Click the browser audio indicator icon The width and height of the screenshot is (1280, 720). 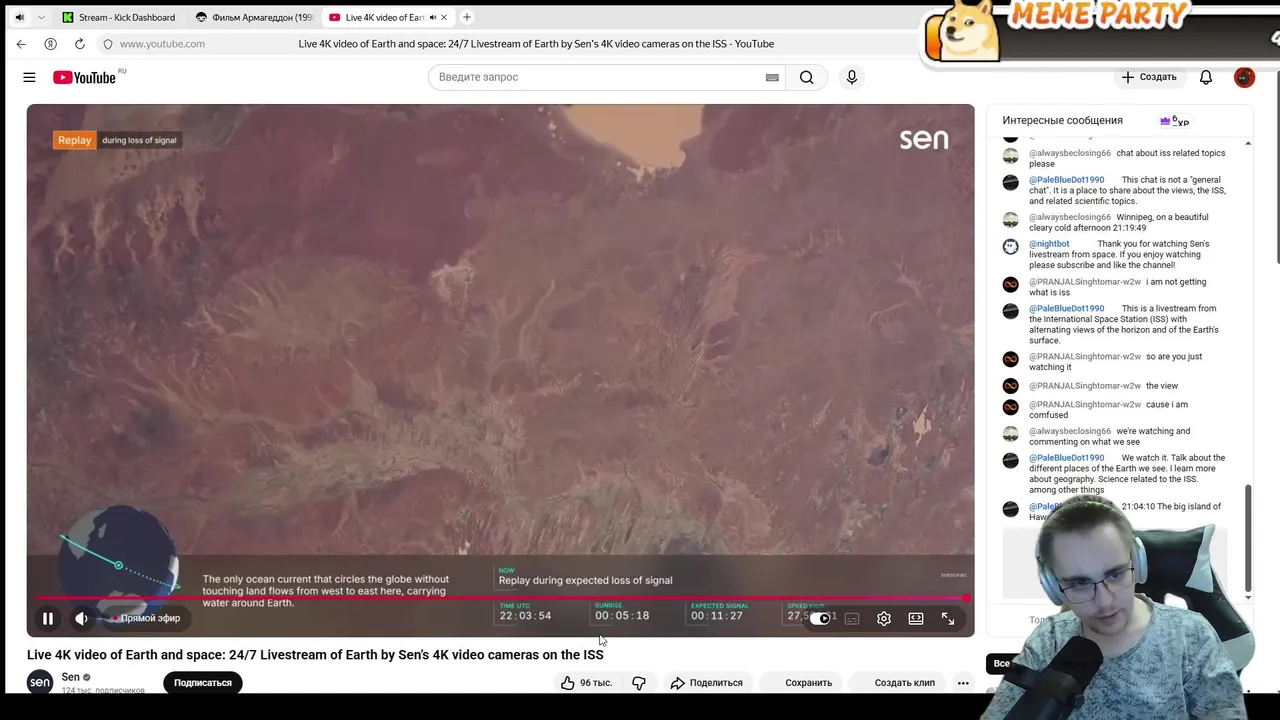pos(19,17)
